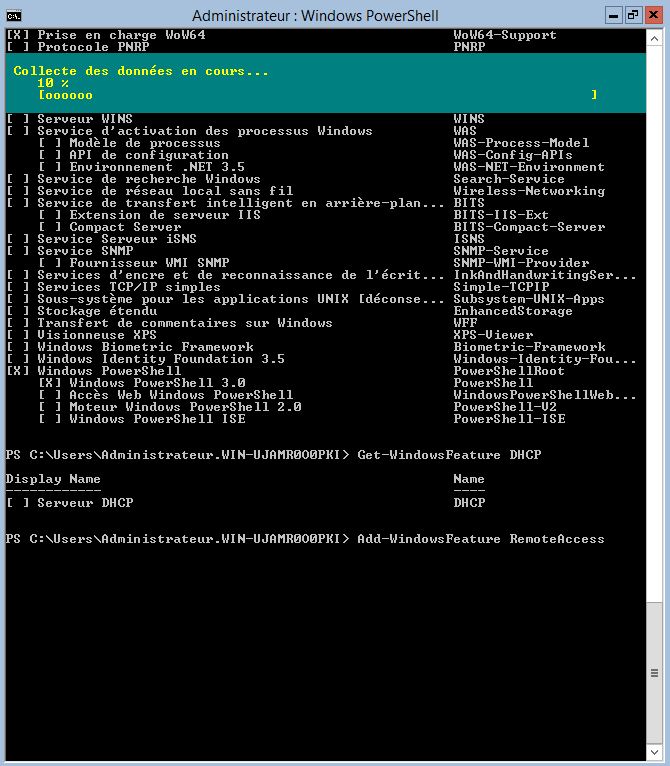Image resolution: width=670 pixels, height=766 pixels.
Task: Click the 'PowerShellRoot' feature name
Action: coord(509,371)
